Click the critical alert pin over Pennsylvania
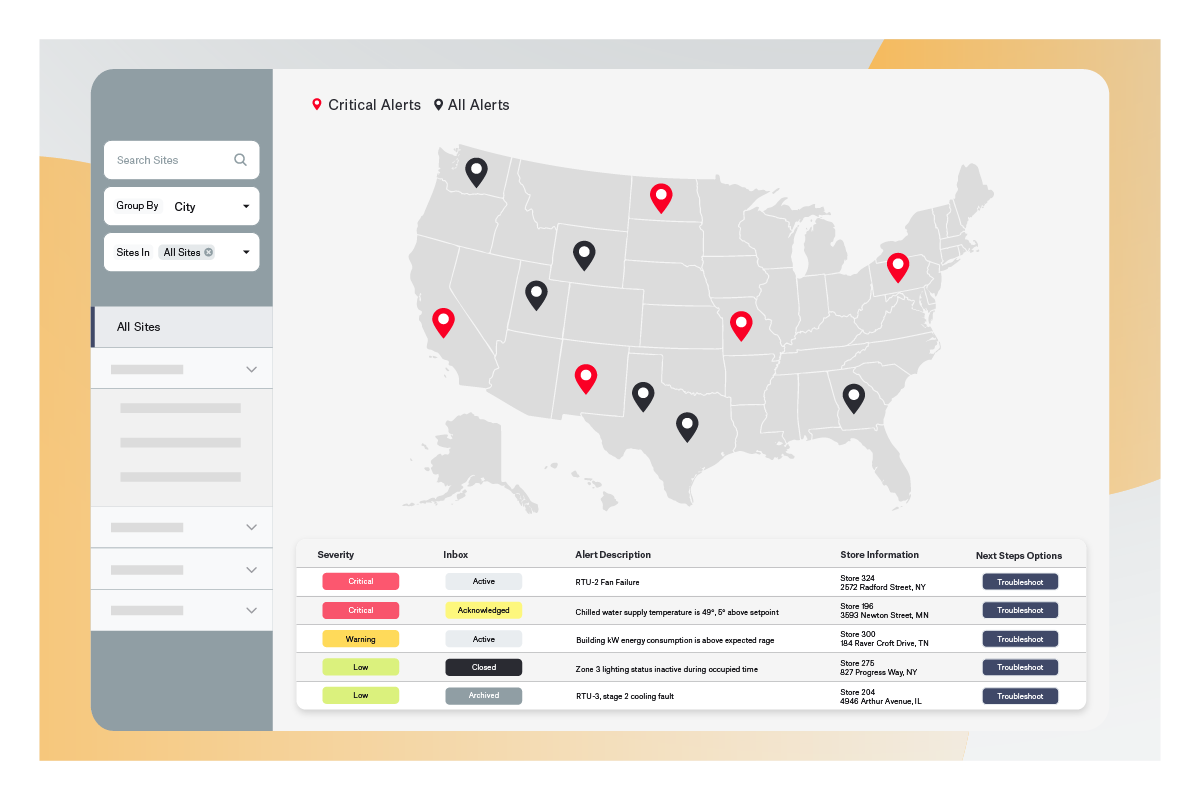The height and width of the screenshot is (800, 1200). [x=897, y=267]
